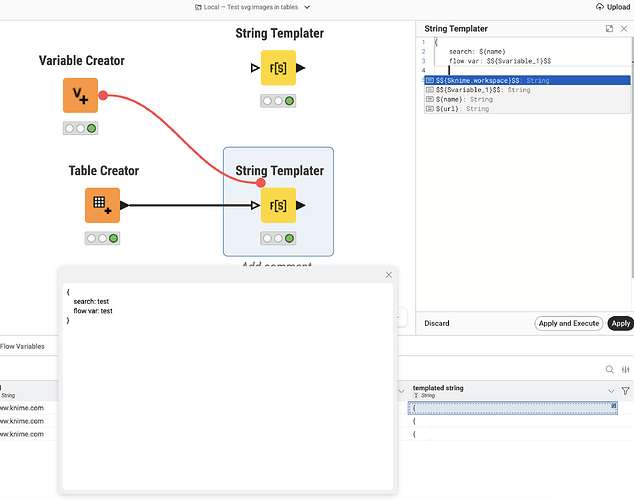634x500 pixels.
Task: Expand the String Templater panel to full size
Action: pos(609,29)
